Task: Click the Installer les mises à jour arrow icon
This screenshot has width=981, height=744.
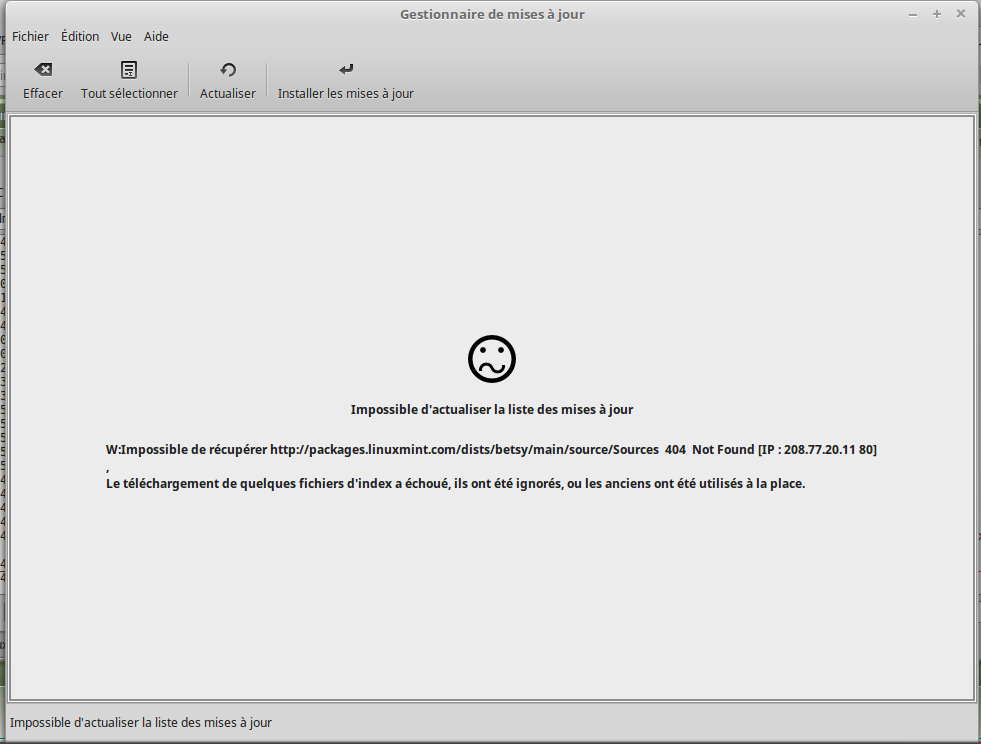Action: point(346,69)
